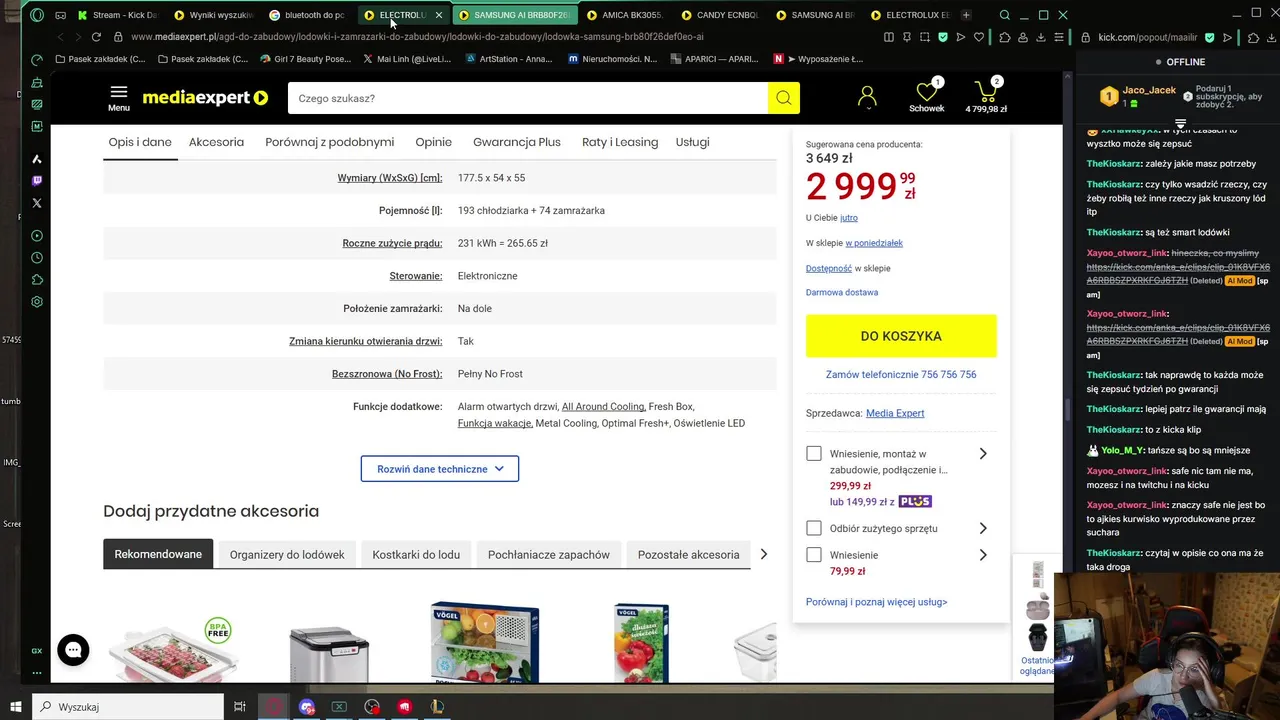Open the Media Expert seller link
The width and height of the screenshot is (1280, 720).
(895, 413)
